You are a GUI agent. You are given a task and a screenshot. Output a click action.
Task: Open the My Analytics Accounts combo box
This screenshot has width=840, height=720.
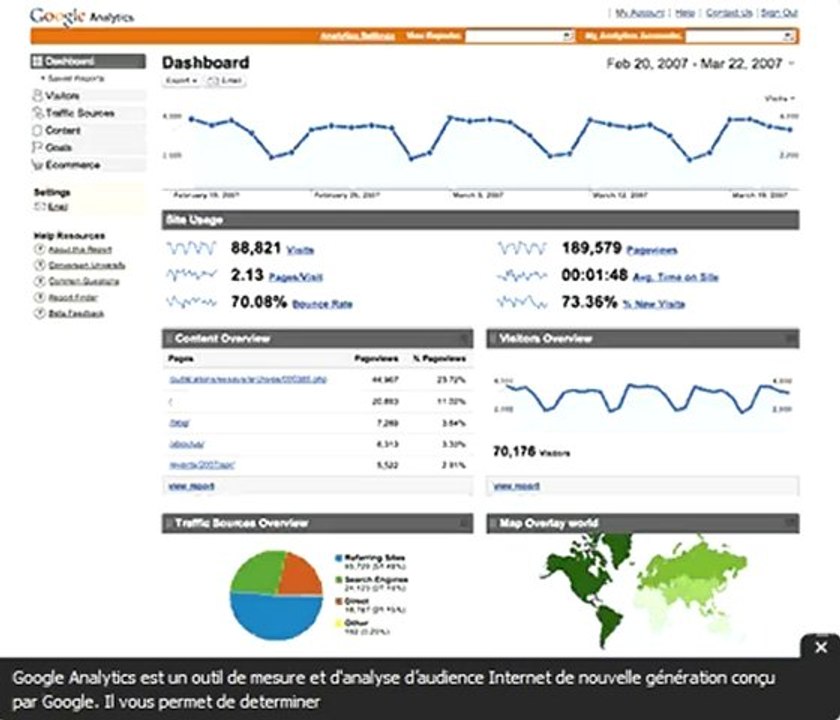[741, 36]
